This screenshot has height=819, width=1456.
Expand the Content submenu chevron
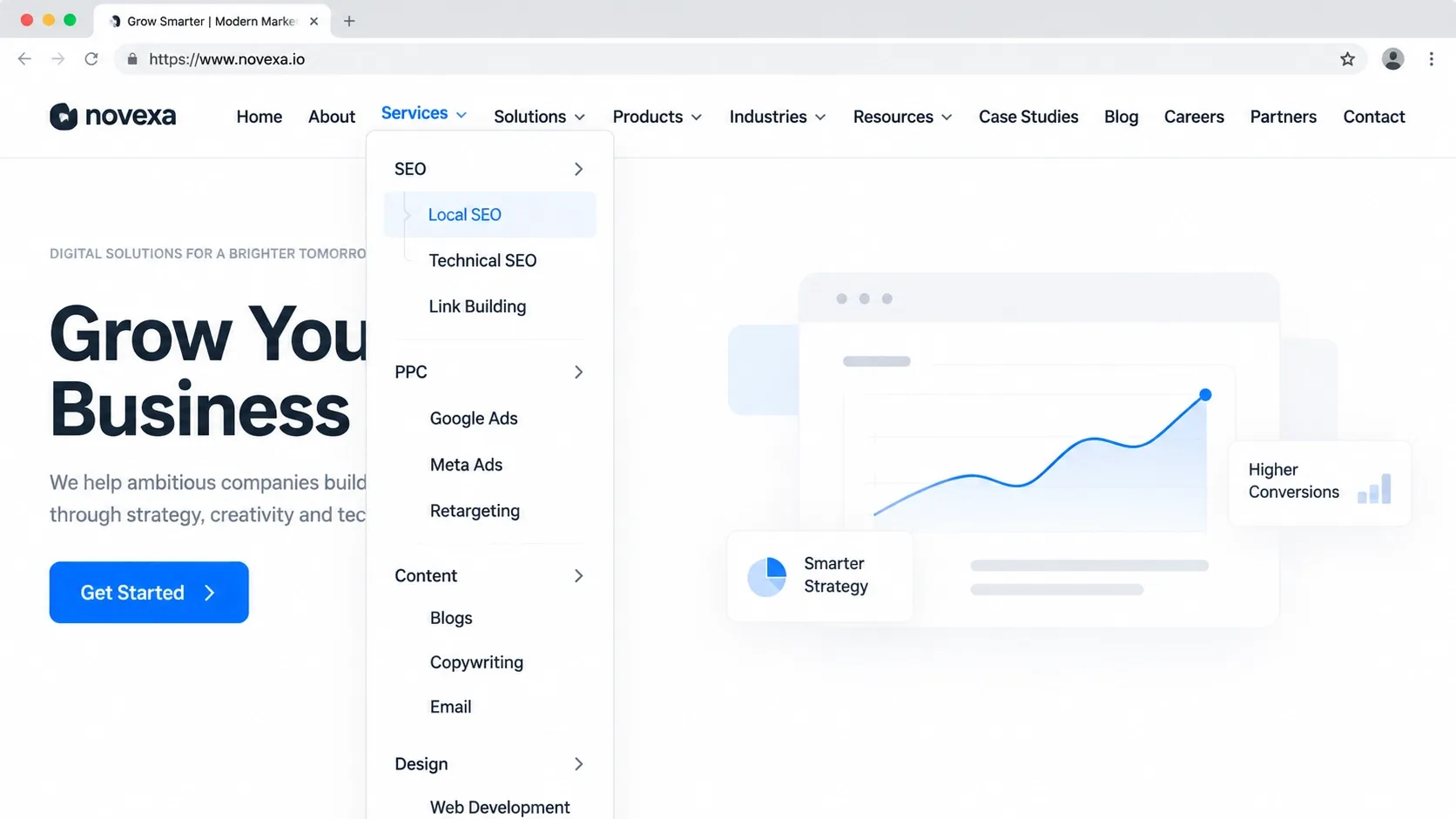click(x=578, y=576)
